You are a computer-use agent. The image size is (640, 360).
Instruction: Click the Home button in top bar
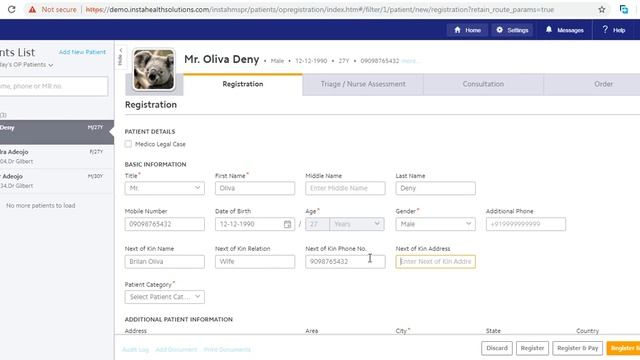pyautogui.click(x=467, y=30)
